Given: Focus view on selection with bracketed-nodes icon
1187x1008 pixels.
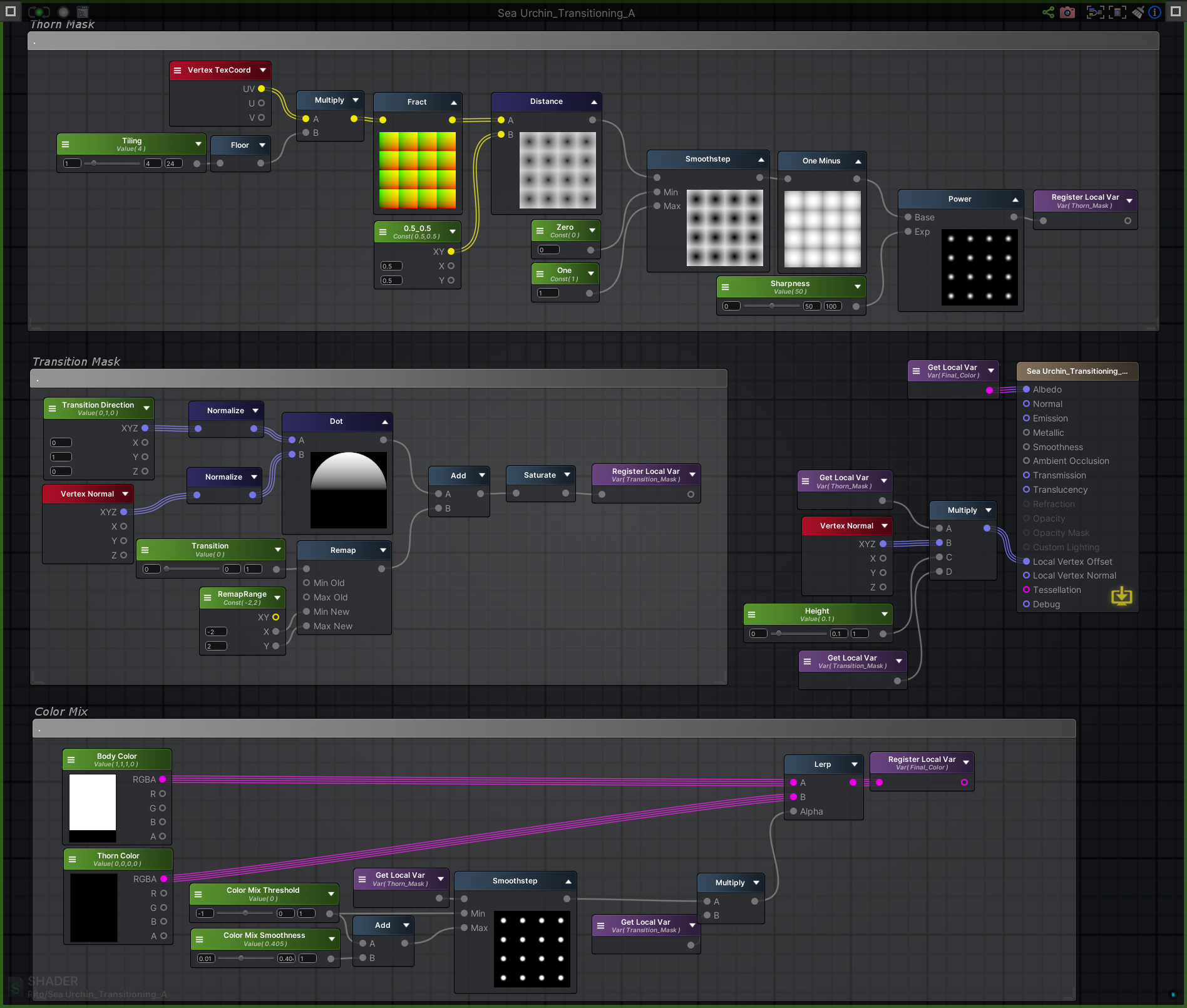Looking at the screenshot, I should [x=1096, y=12].
